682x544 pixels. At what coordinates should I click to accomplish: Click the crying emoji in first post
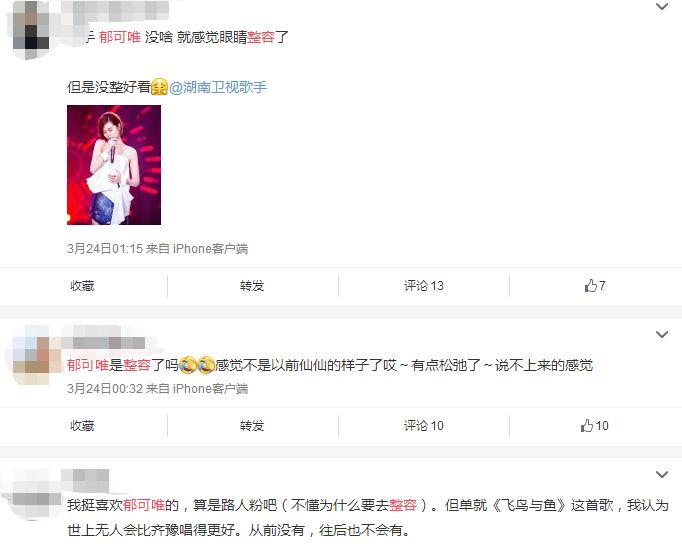pos(159,87)
